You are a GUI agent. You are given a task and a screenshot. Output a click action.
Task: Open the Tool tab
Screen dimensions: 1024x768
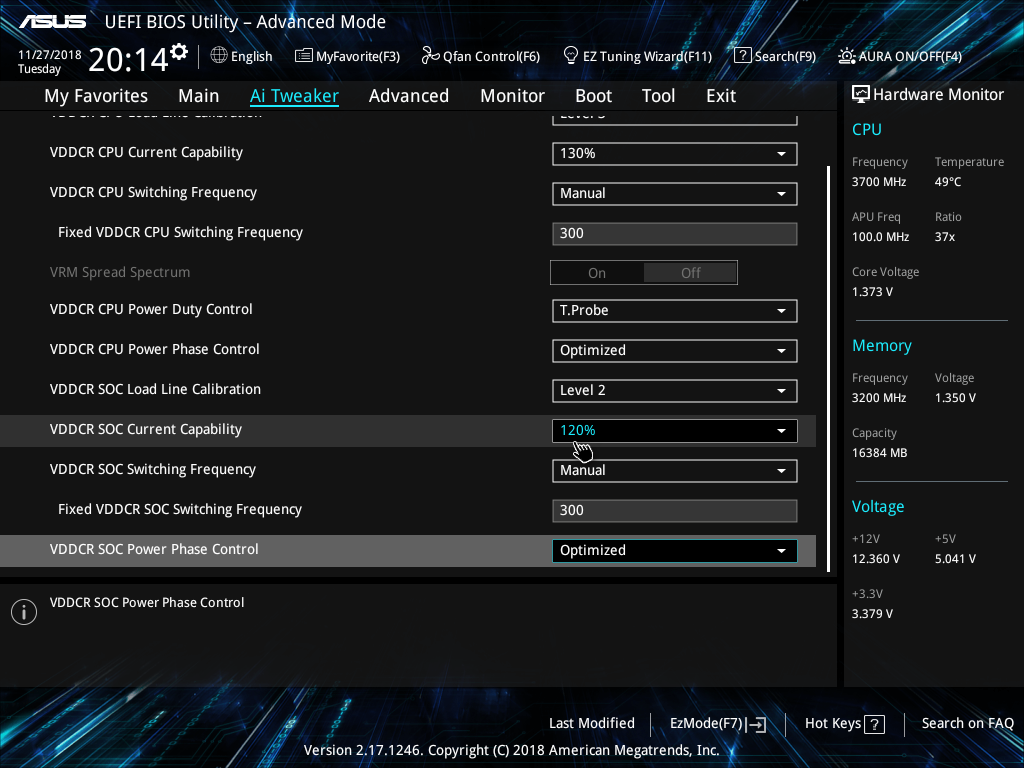tap(658, 96)
